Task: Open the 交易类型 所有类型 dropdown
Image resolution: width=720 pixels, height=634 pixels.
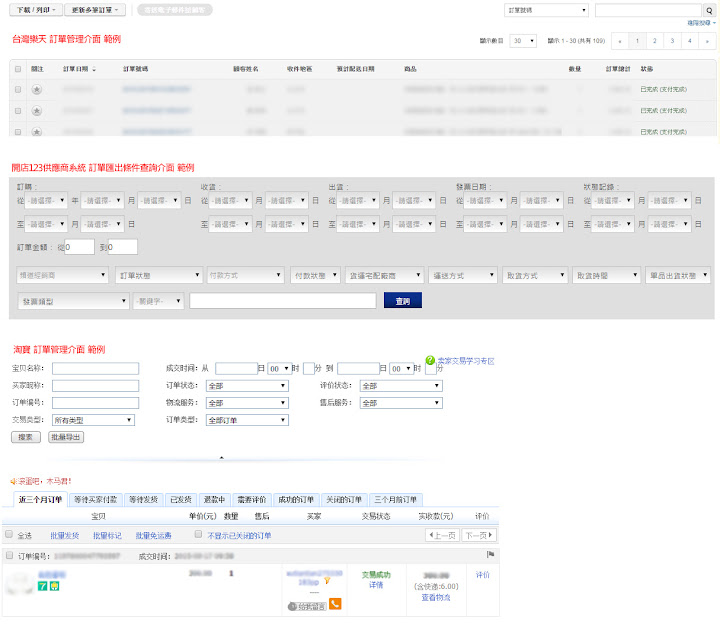Action: 95,420
